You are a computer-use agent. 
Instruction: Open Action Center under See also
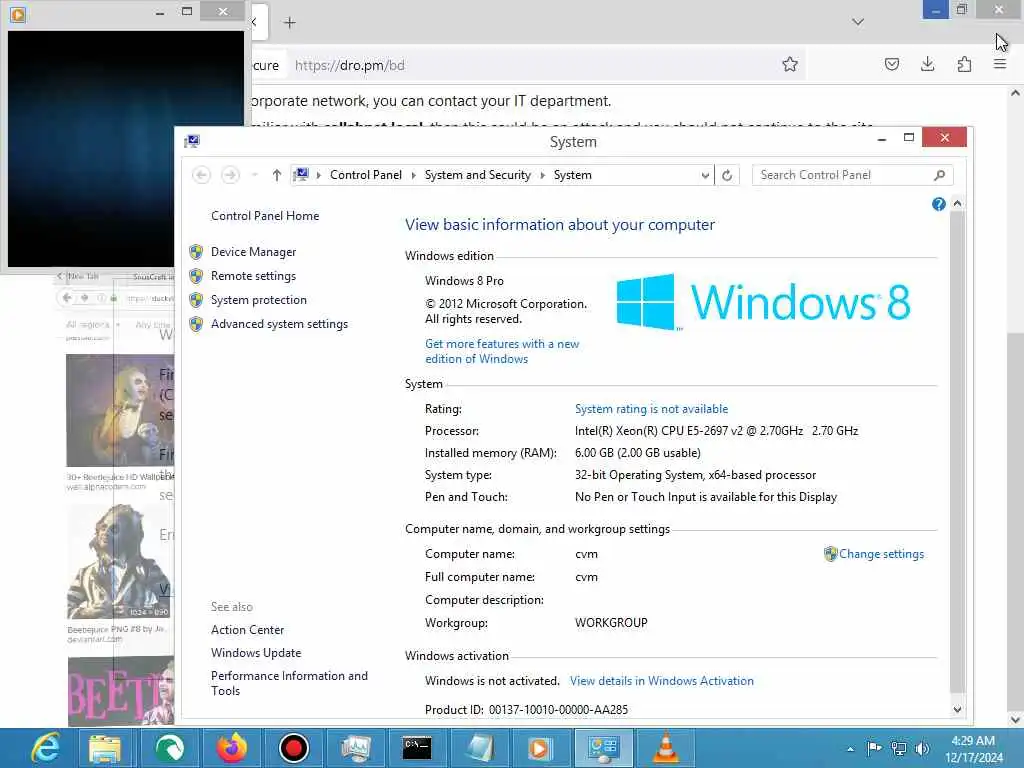pyautogui.click(x=248, y=630)
